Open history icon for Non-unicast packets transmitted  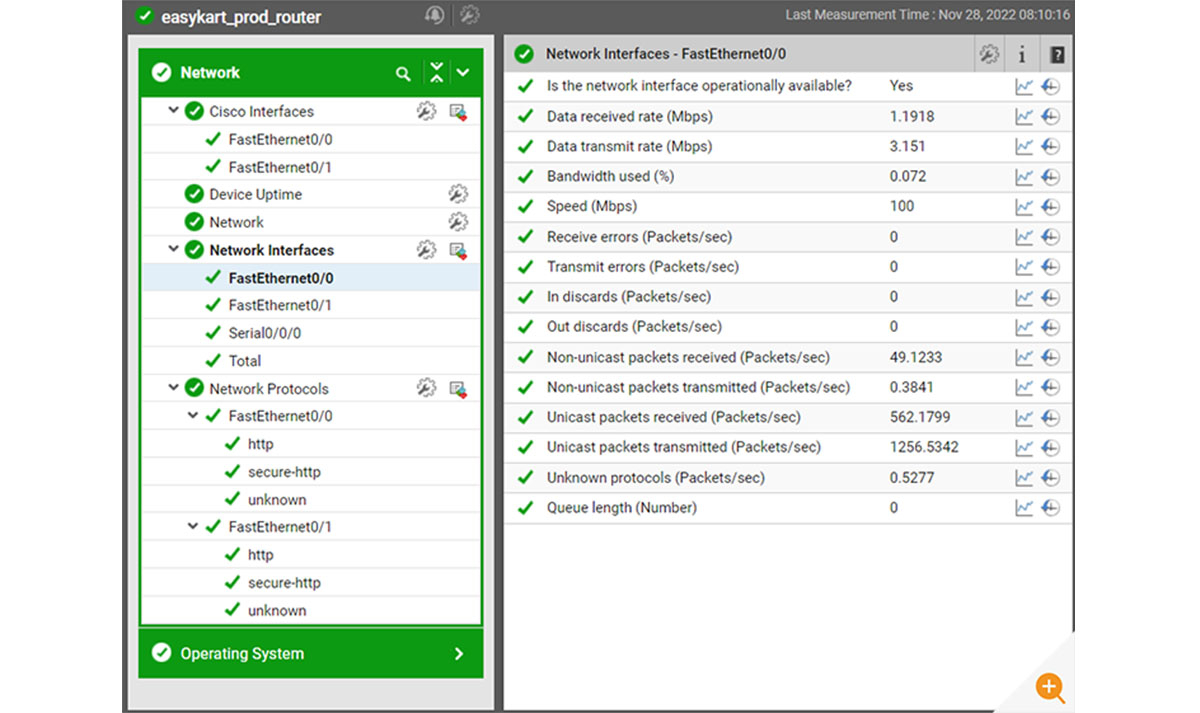click(1050, 387)
